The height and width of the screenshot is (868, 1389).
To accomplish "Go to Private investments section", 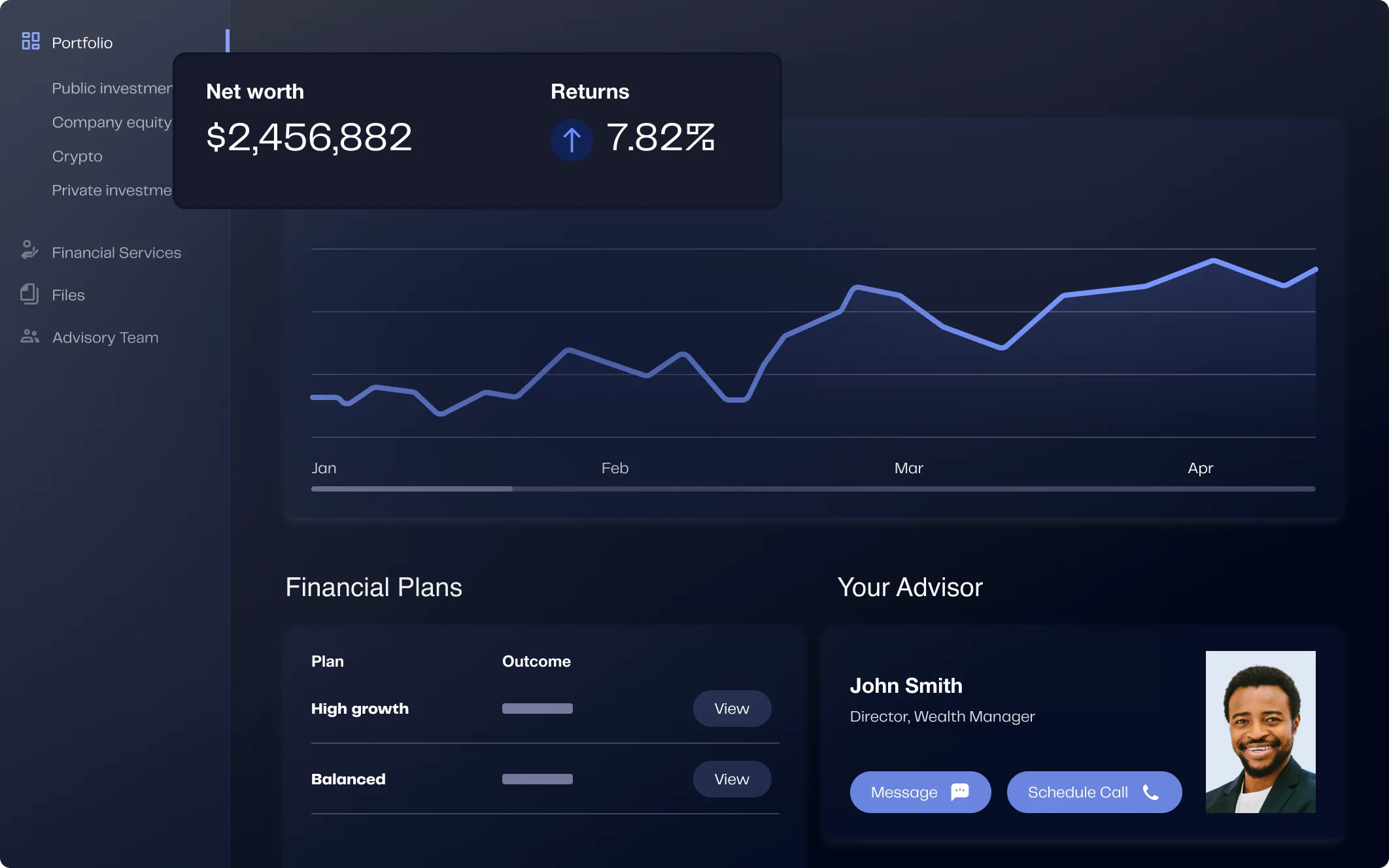I will (111, 190).
